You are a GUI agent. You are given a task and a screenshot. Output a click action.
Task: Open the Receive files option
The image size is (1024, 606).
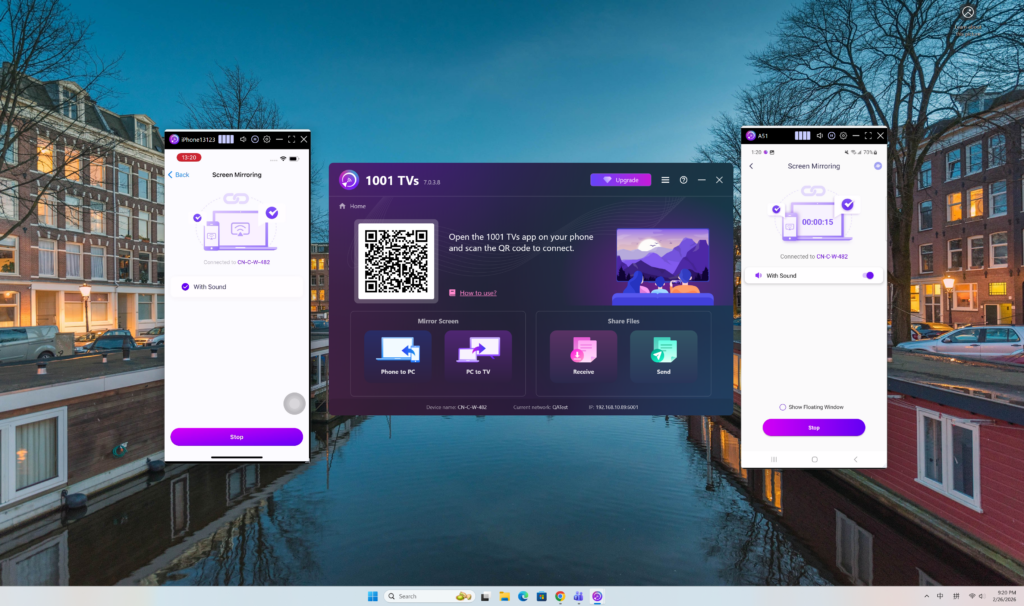583,352
